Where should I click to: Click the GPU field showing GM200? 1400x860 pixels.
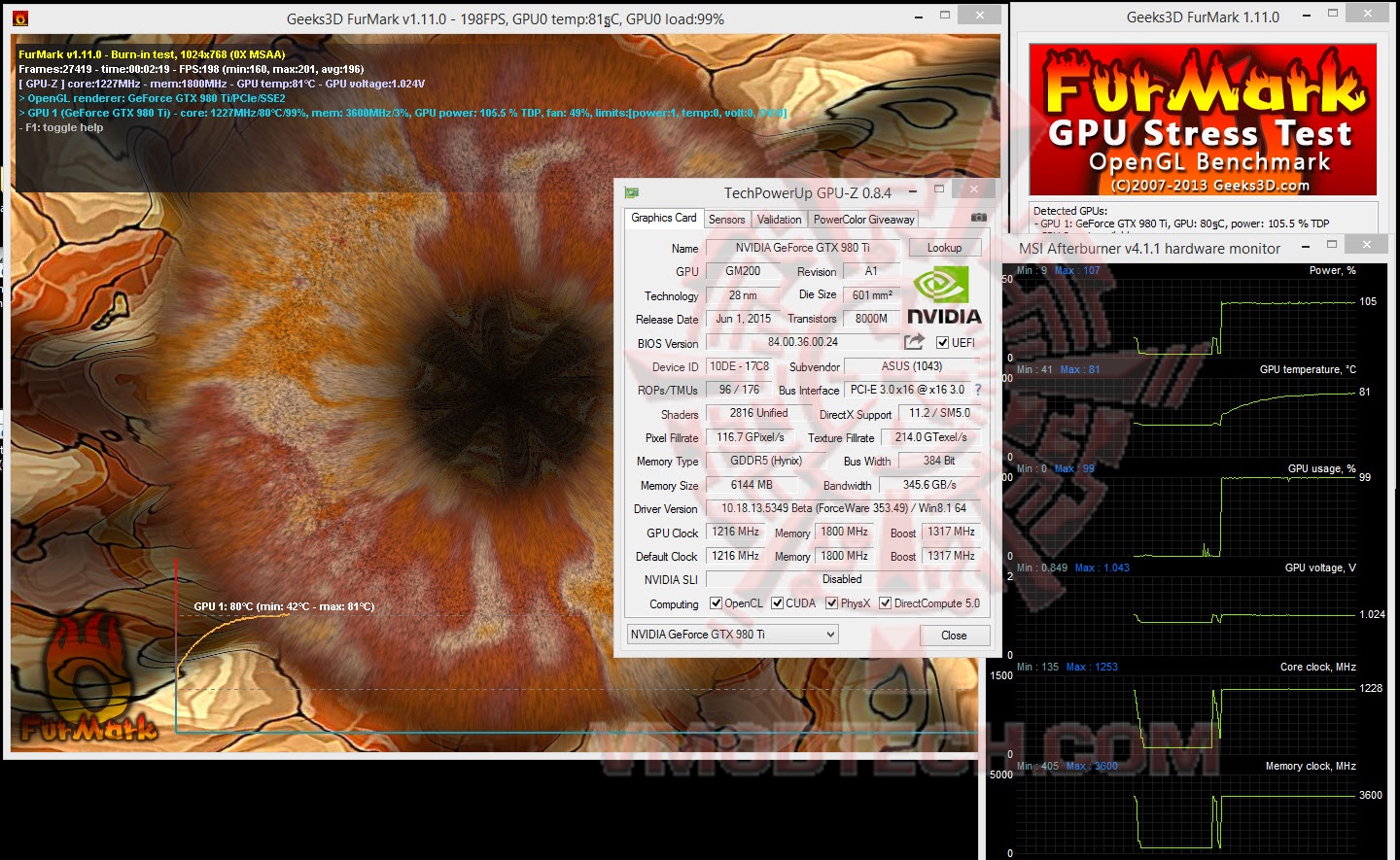[x=744, y=271]
